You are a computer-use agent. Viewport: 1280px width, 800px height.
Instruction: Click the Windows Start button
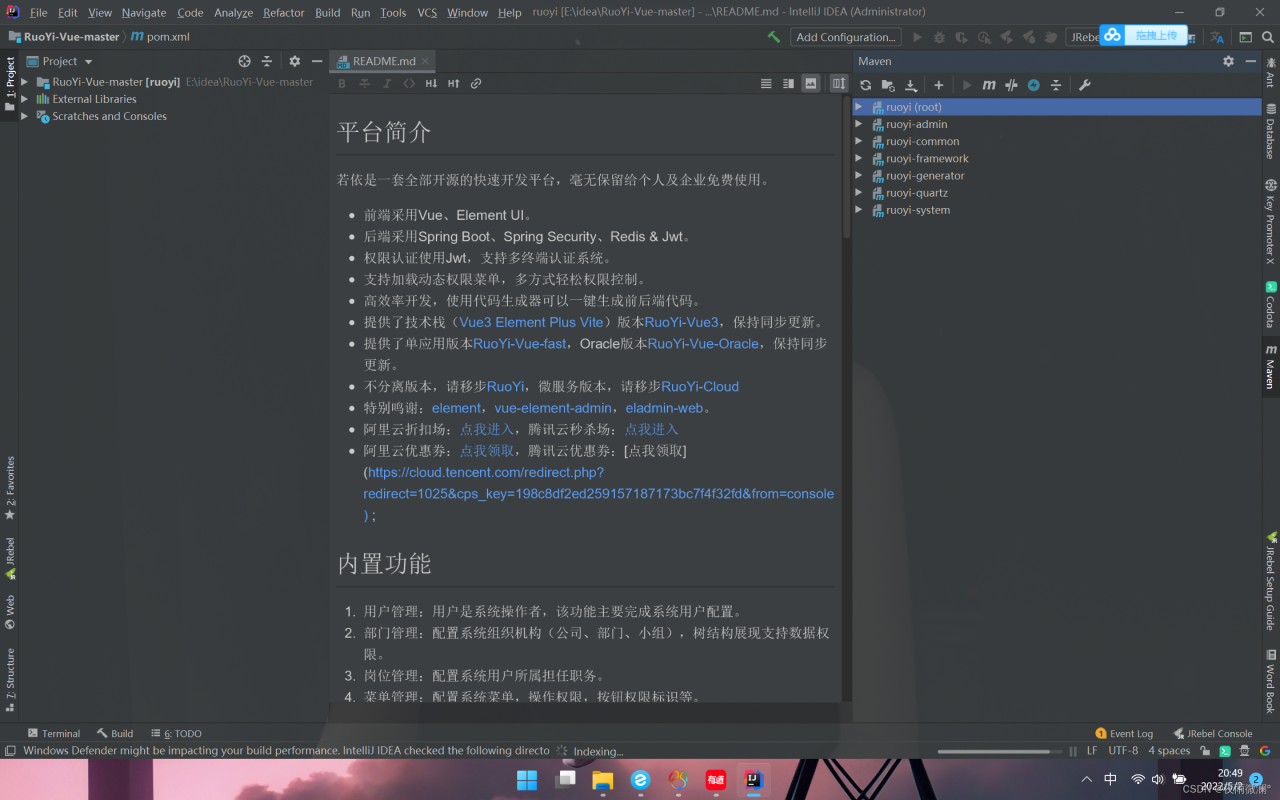pyautogui.click(x=526, y=779)
